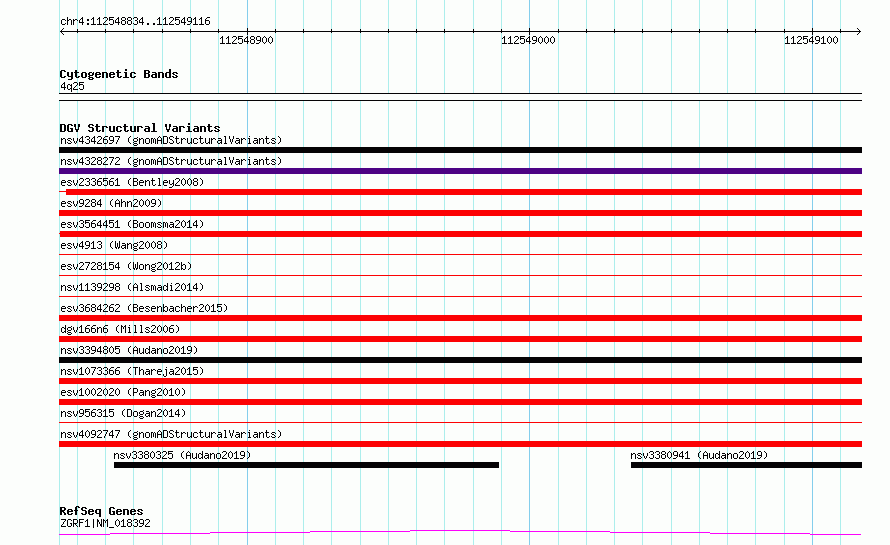Click the black bar under nsv3380941

[x=746, y=465]
